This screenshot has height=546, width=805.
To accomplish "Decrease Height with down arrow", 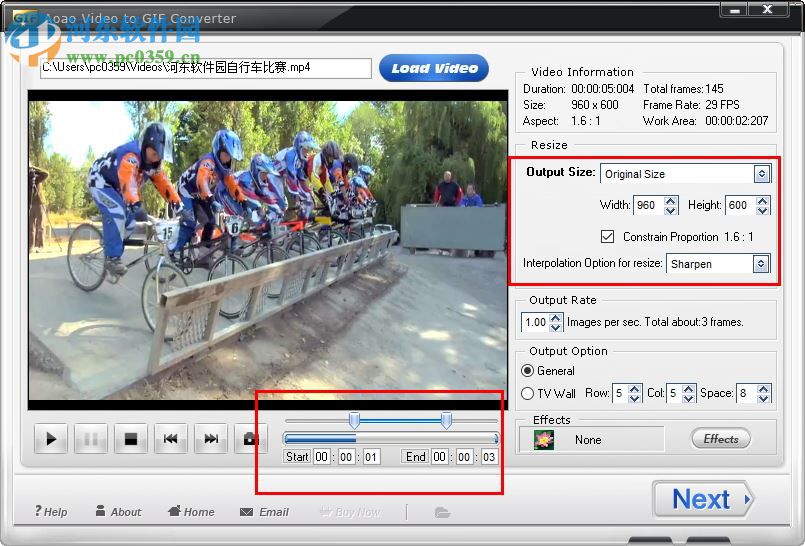I will coord(763,210).
